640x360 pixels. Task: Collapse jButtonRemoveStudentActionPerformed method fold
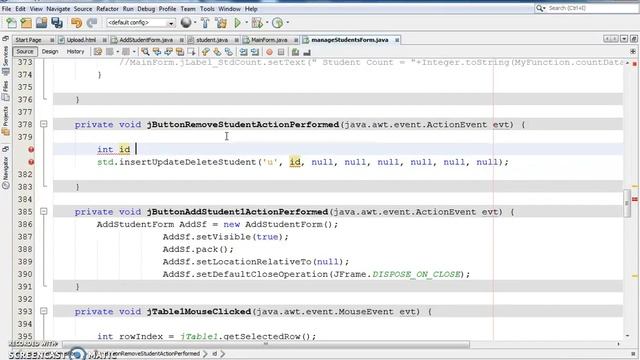pos(44,124)
